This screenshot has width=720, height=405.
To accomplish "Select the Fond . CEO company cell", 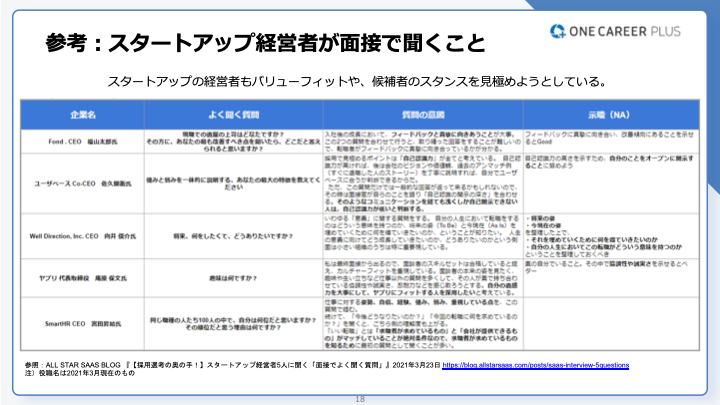I will 83,141.
